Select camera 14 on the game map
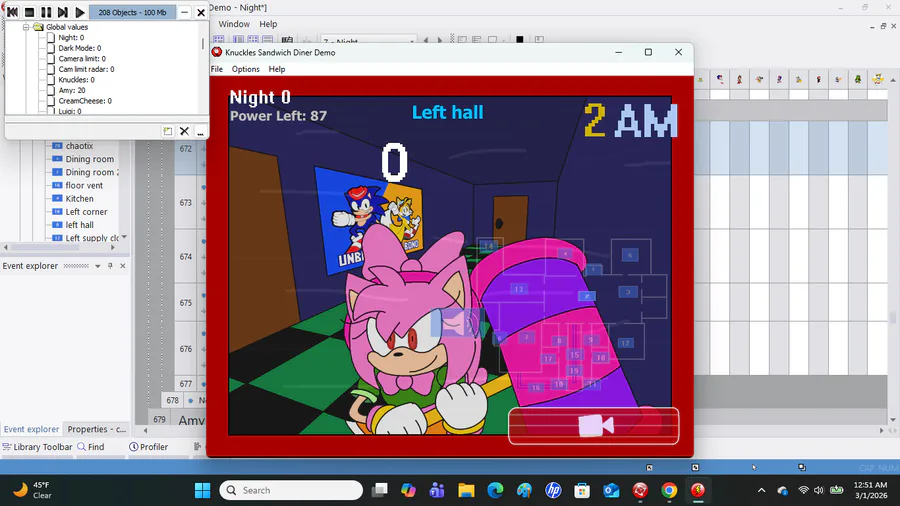 click(x=488, y=246)
